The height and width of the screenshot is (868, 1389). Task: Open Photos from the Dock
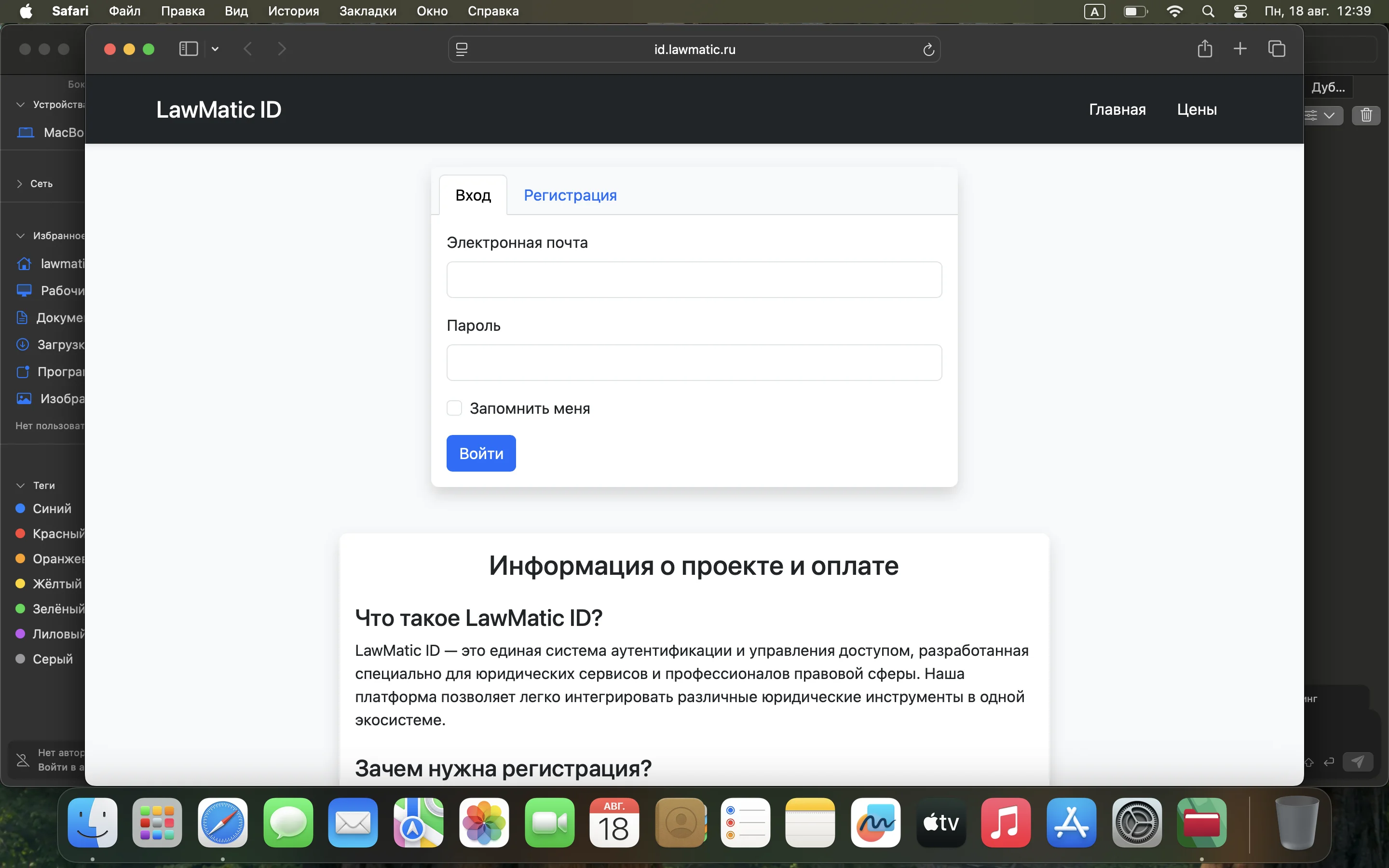(x=484, y=823)
